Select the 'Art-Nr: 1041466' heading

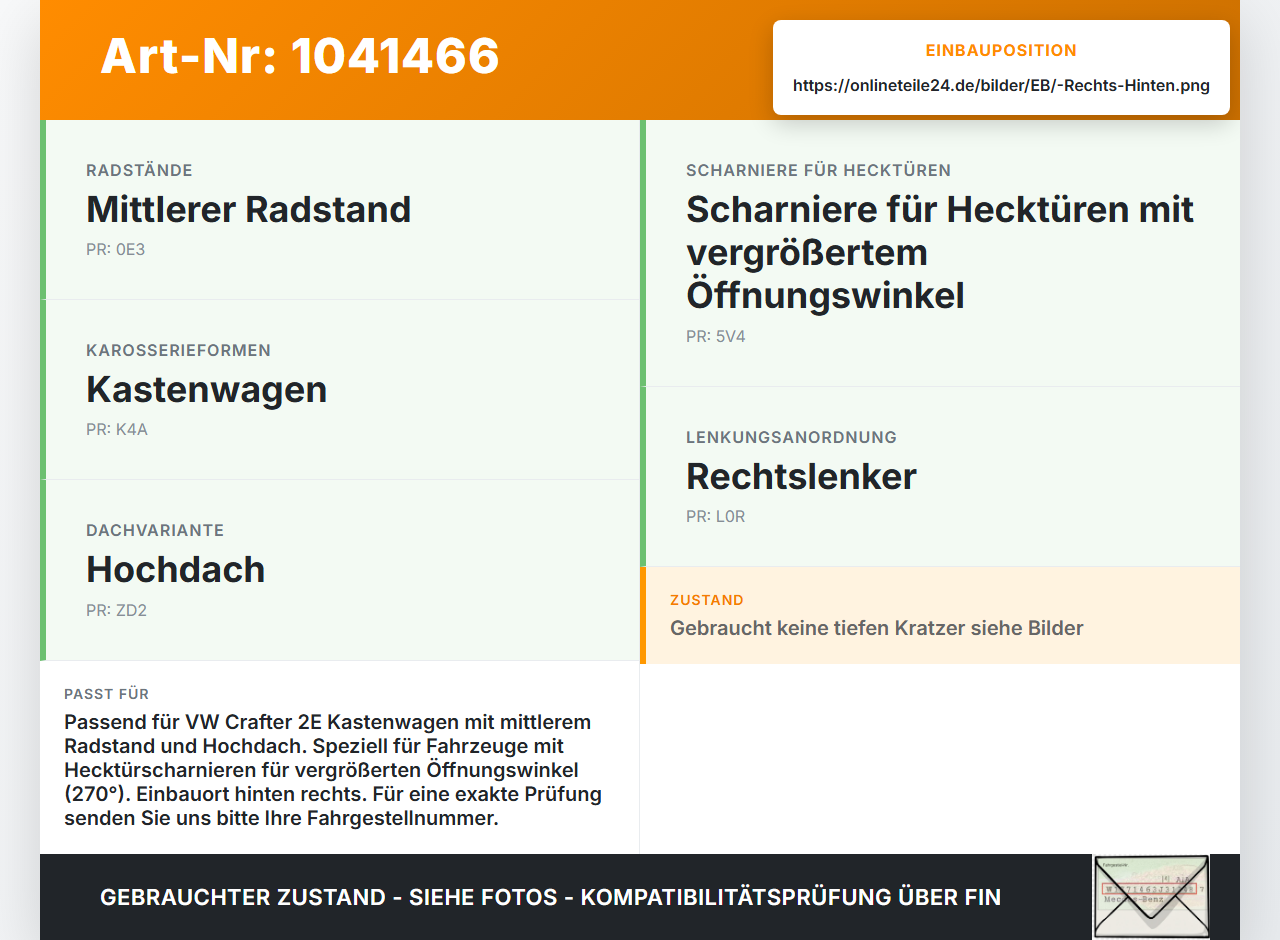click(300, 56)
